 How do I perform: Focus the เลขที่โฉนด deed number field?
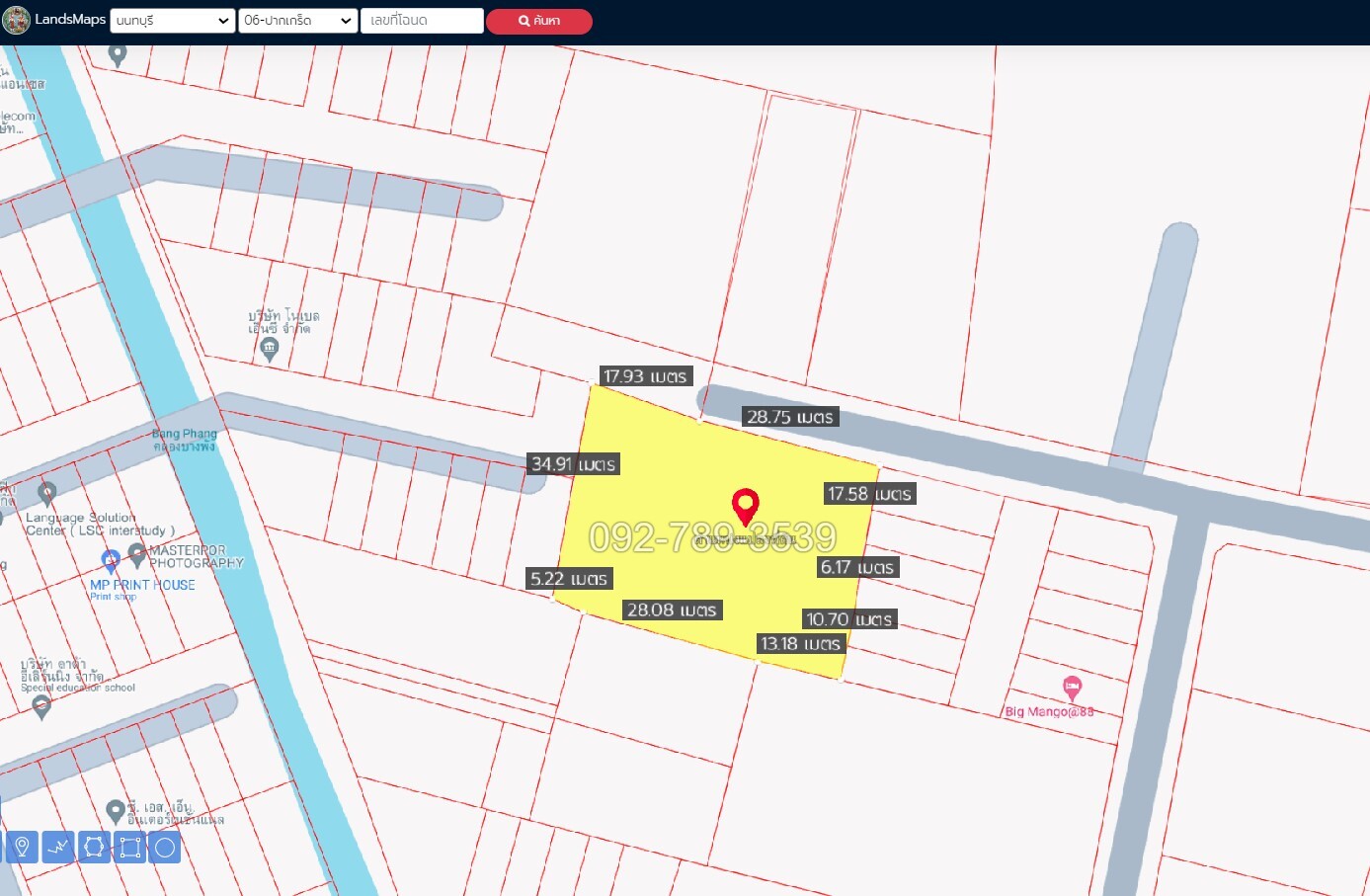422,21
